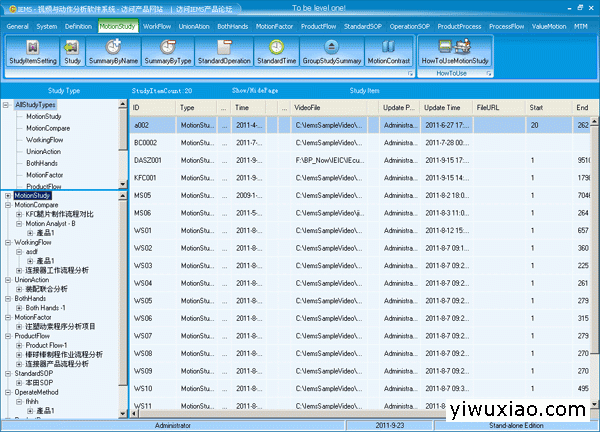Click the table's horizontal scroll left arrow

[134, 414]
